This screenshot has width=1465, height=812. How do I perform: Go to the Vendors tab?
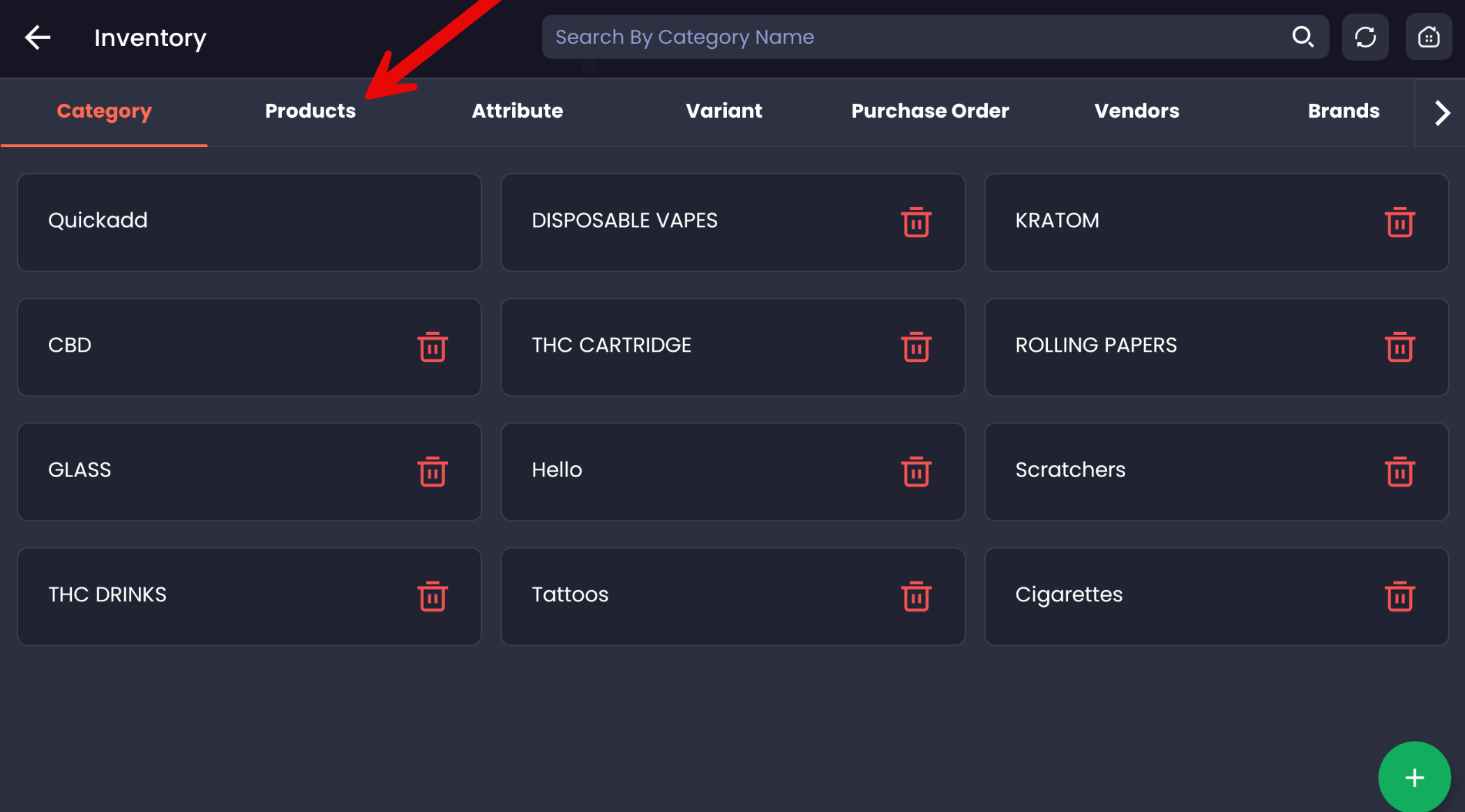1136,111
